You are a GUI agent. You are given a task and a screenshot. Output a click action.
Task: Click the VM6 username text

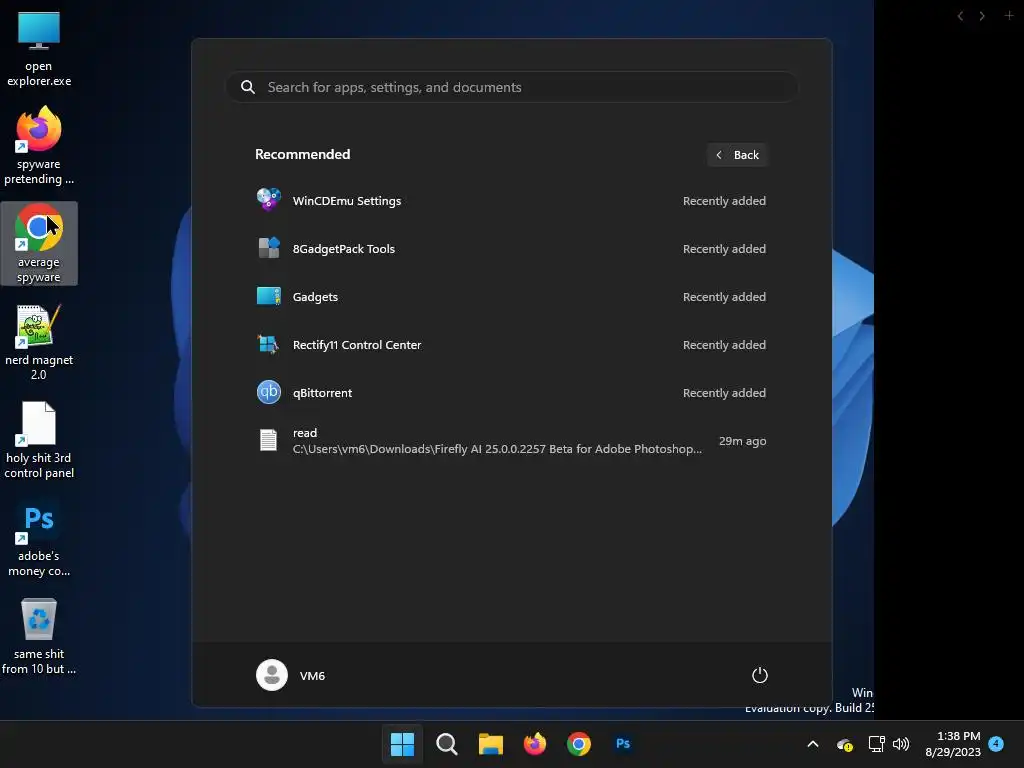coord(312,675)
